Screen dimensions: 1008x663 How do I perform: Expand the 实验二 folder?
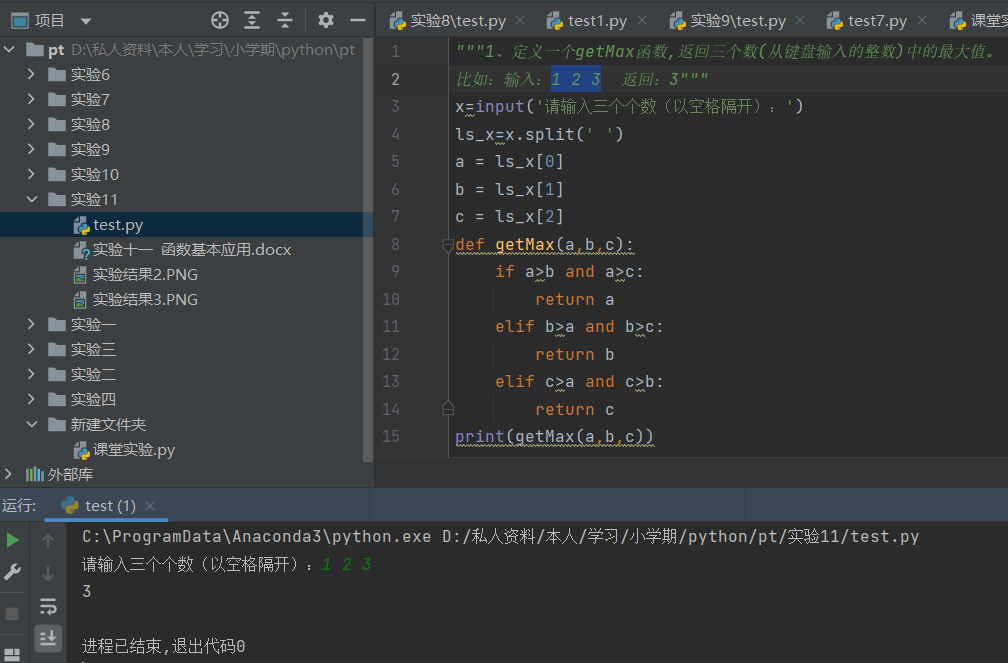pyautogui.click(x=31, y=374)
